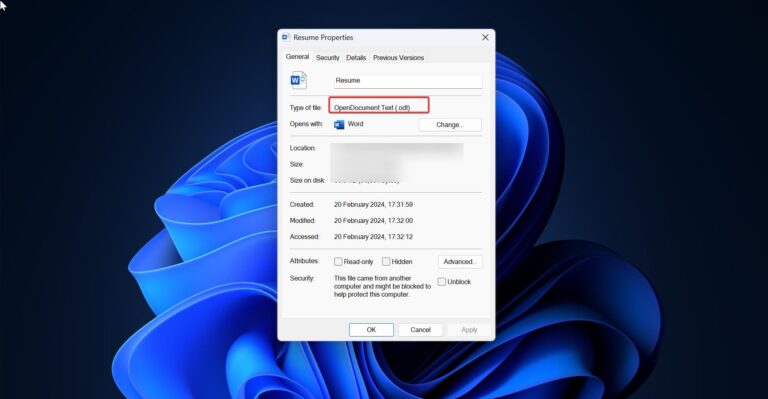Open the Details tab
The height and width of the screenshot is (399, 768).
356,58
